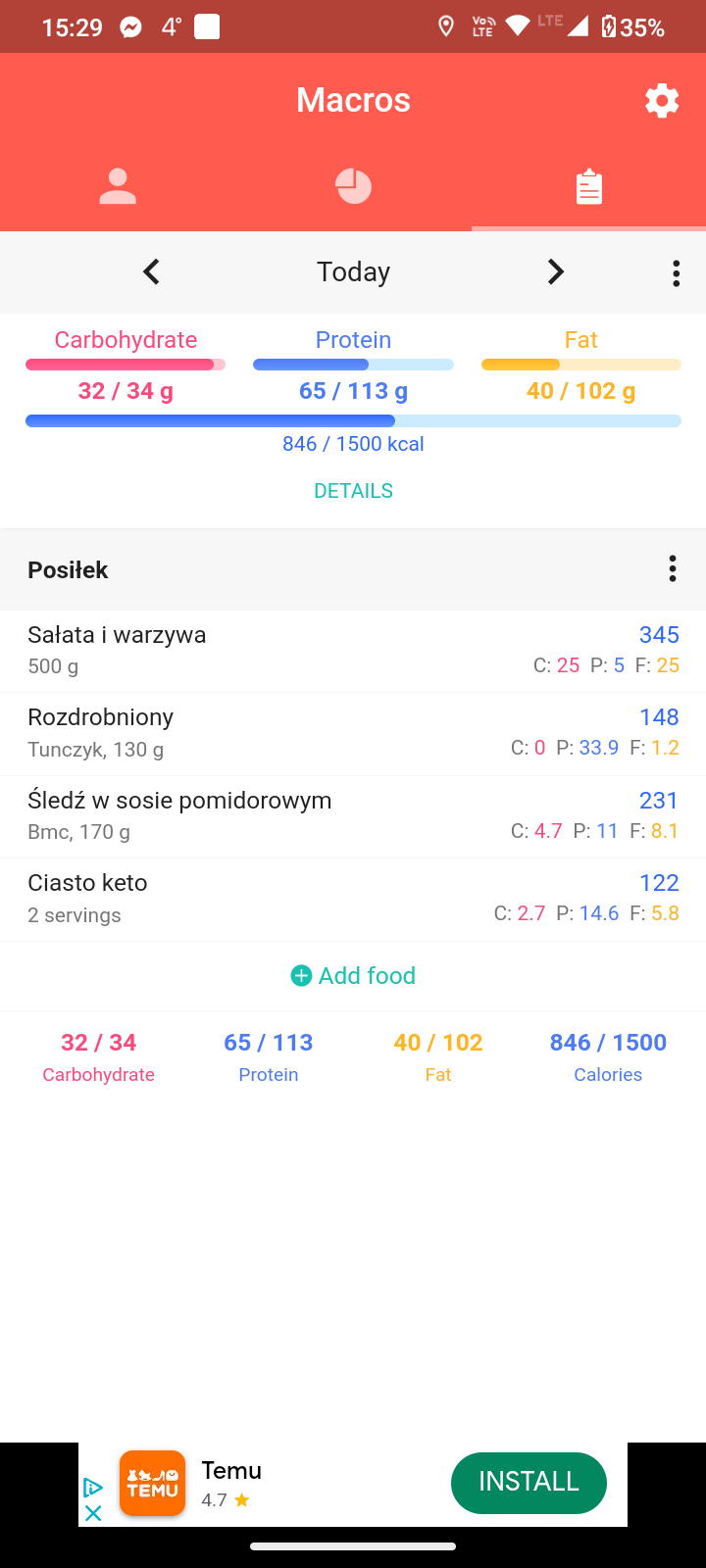
Task: Click the calories progress bar
Action: (x=353, y=421)
